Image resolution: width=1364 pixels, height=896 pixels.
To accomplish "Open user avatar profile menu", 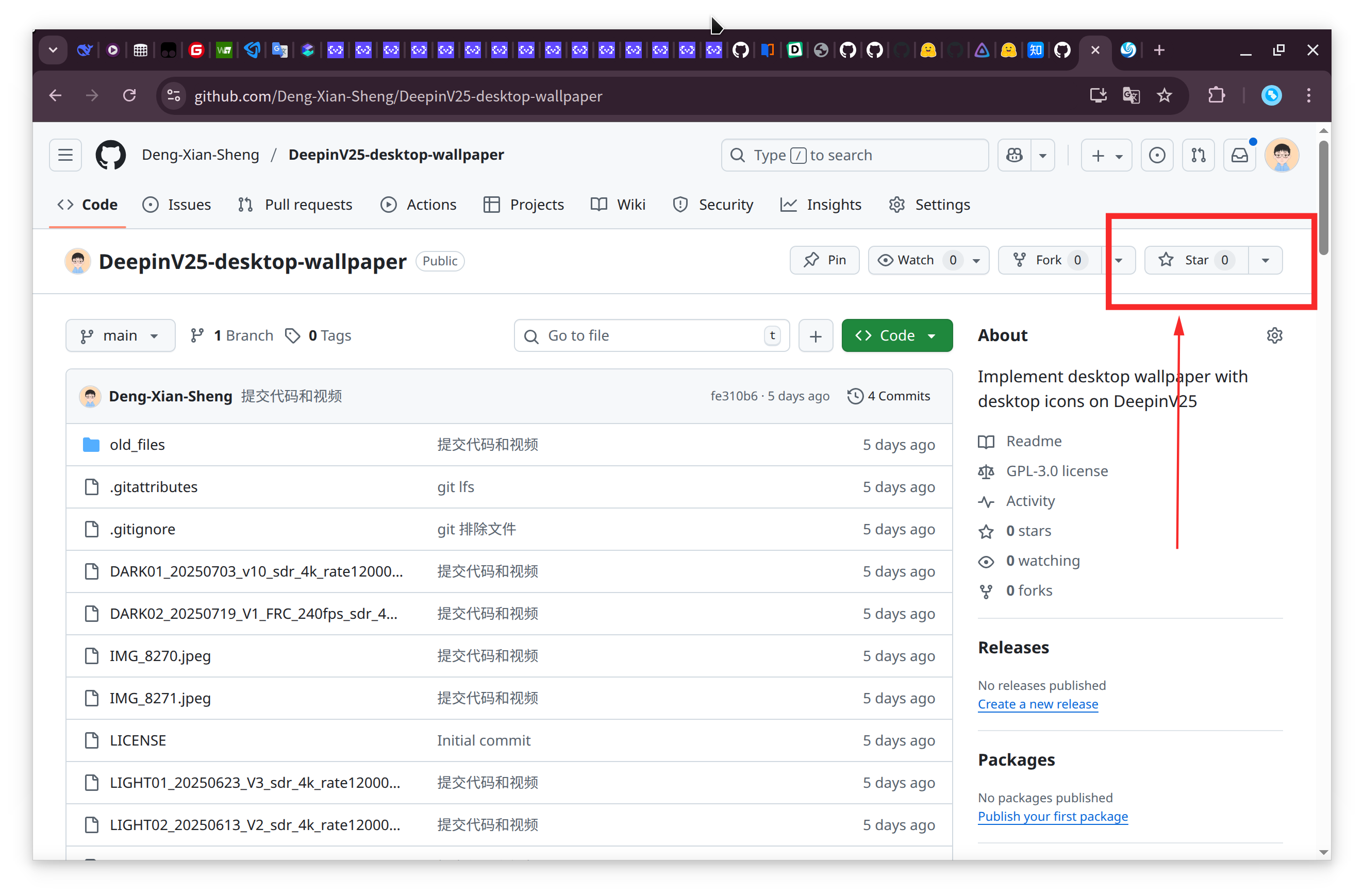I will 1282,155.
